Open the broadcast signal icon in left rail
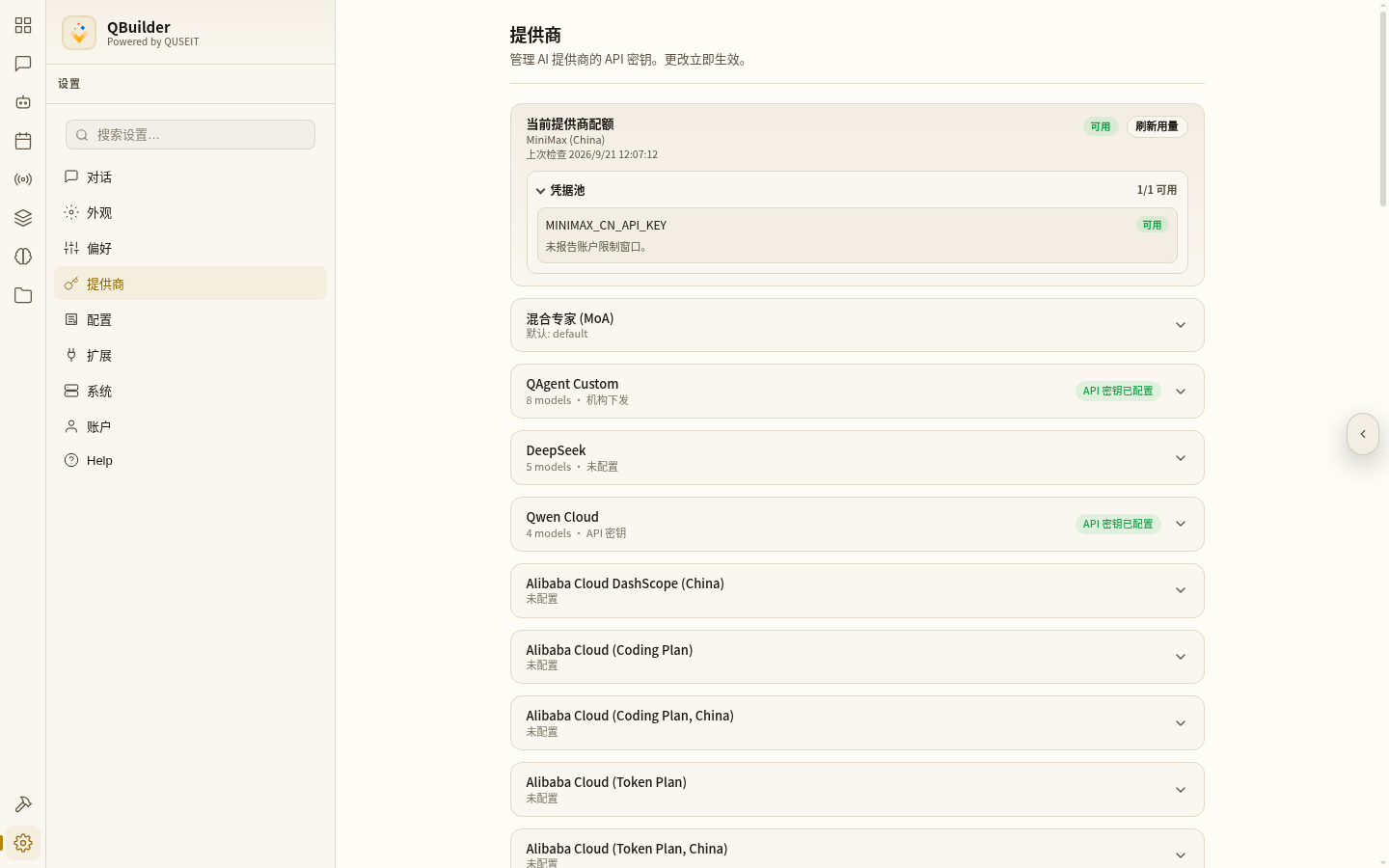The width and height of the screenshot is (1389, 868). click(23, 179)
